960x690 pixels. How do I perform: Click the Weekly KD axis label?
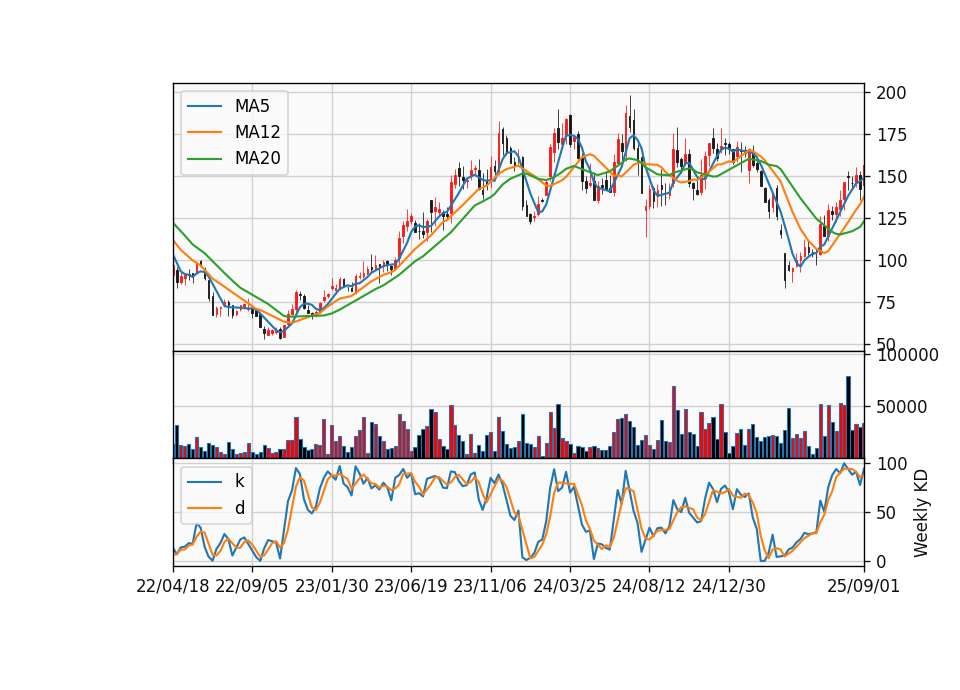921,513
